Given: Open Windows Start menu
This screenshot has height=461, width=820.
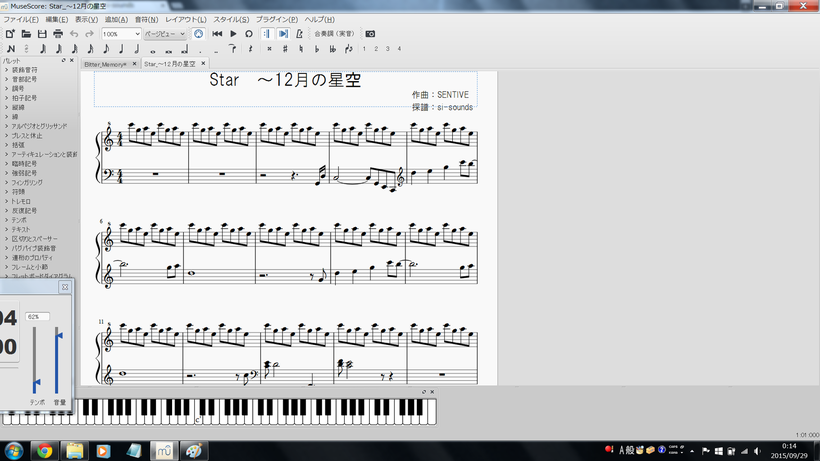Looking at the screenshot, I should point(13,451).
